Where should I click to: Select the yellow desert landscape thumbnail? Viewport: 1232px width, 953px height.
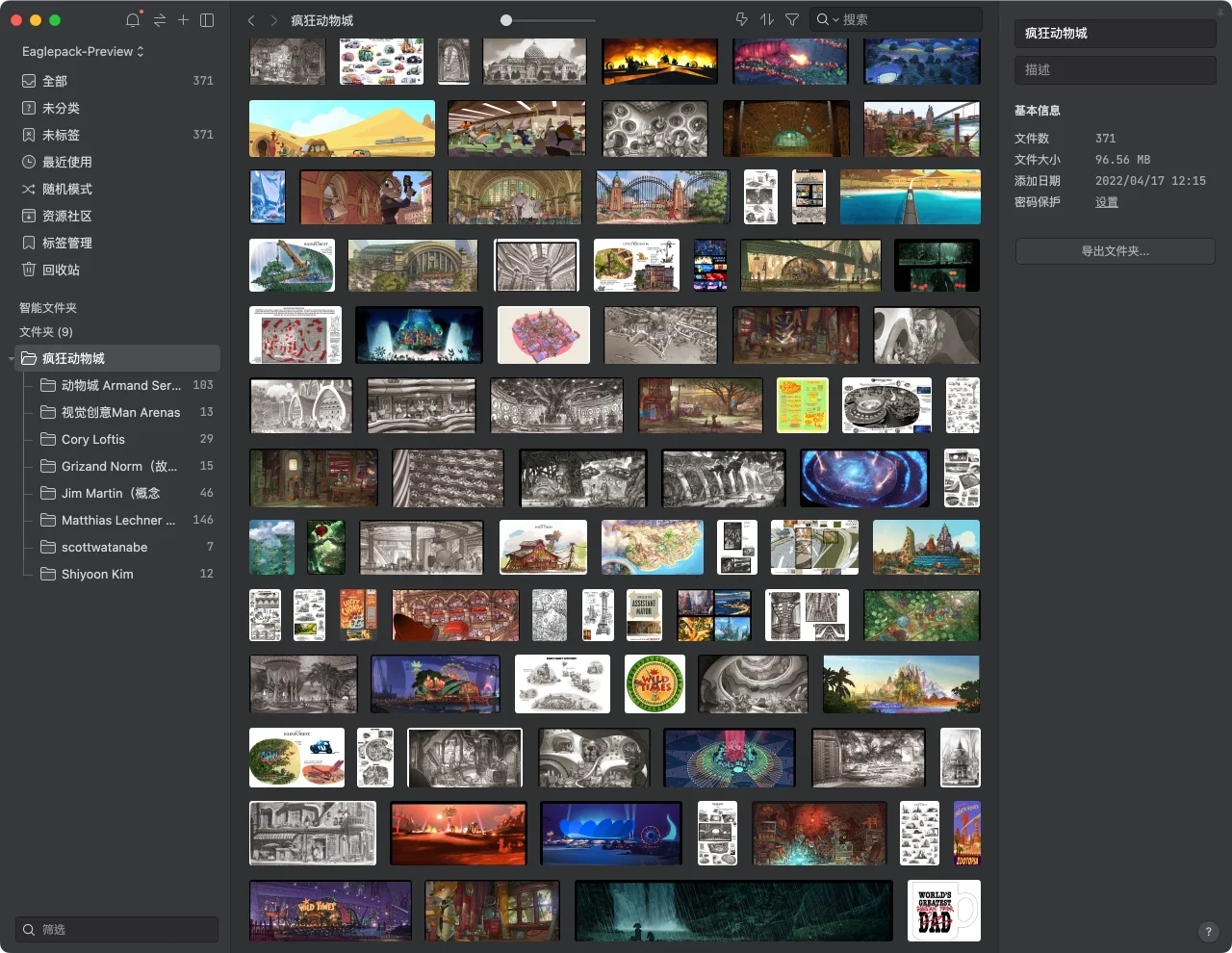(x=342, y=128)
